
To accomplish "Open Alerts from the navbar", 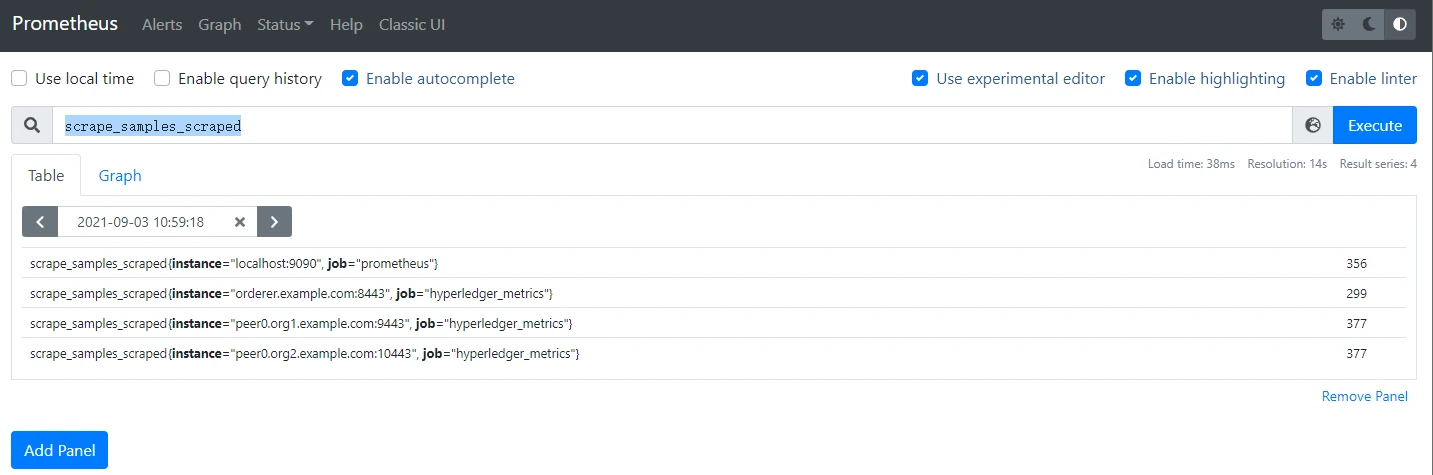I will 162,25.
